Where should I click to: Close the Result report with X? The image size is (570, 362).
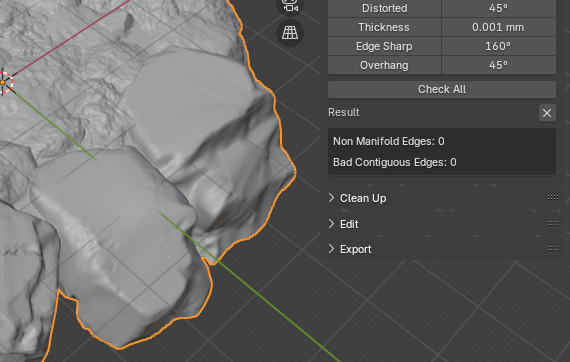tap(547, 113)
